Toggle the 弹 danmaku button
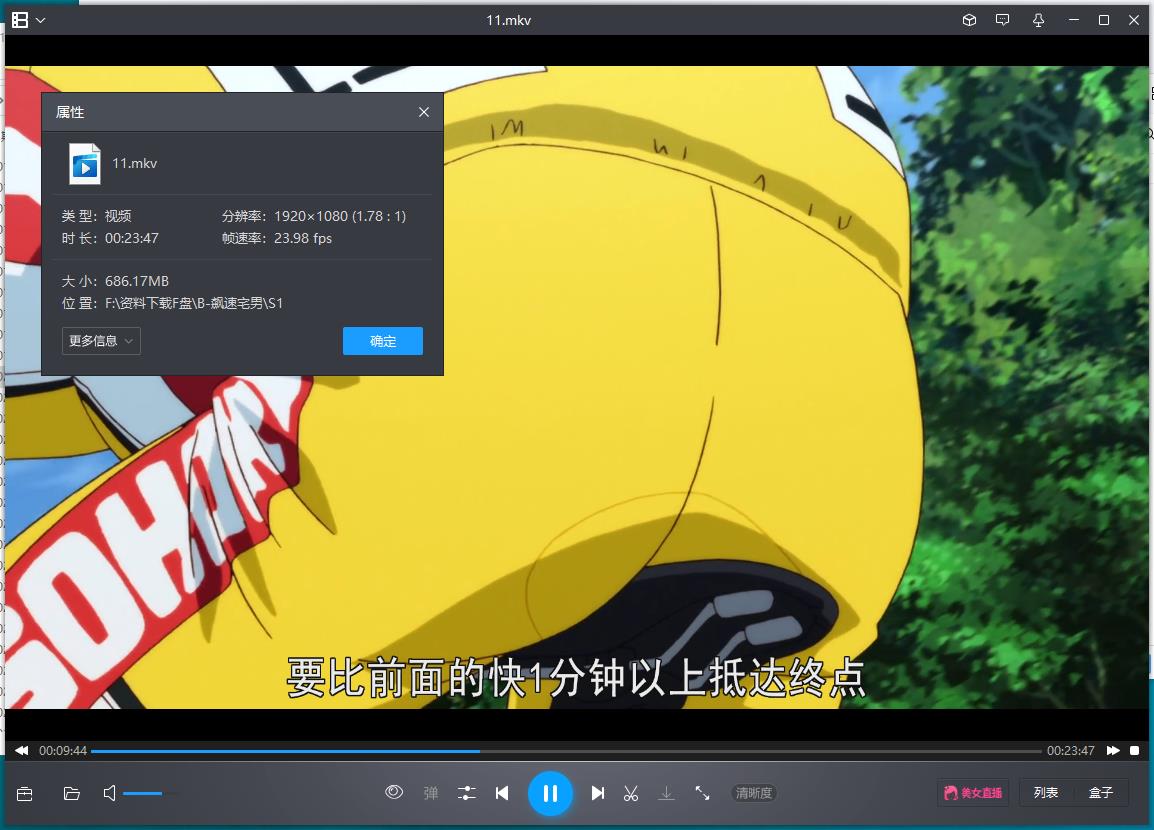The width and height of the screenshot is (1154, 830). coord(431,793)
